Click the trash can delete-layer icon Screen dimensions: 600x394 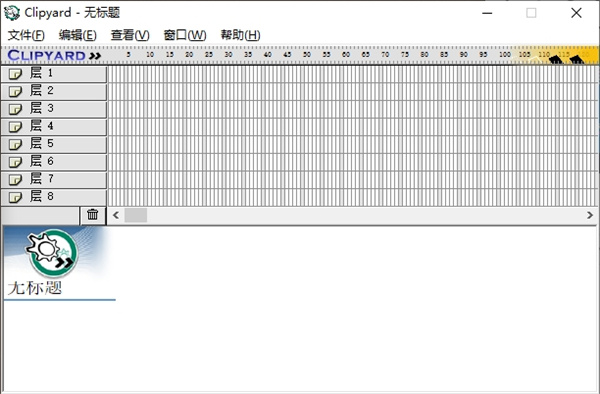[x=93, y=215]
